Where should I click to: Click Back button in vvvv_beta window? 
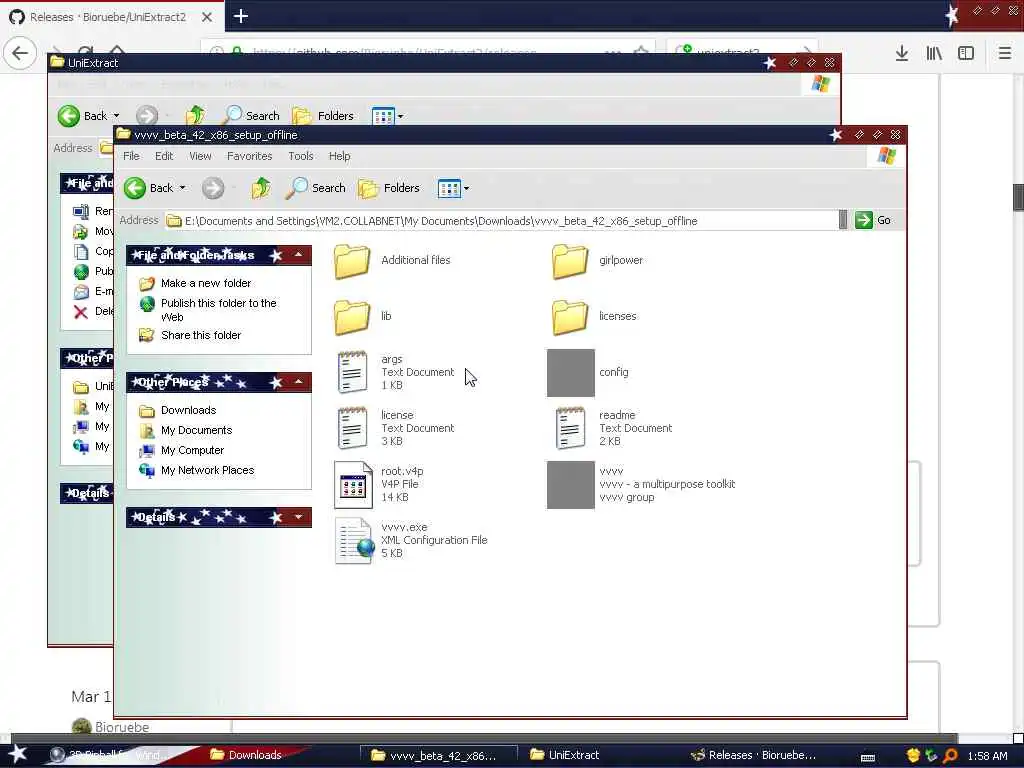click(x=149, y=188)
